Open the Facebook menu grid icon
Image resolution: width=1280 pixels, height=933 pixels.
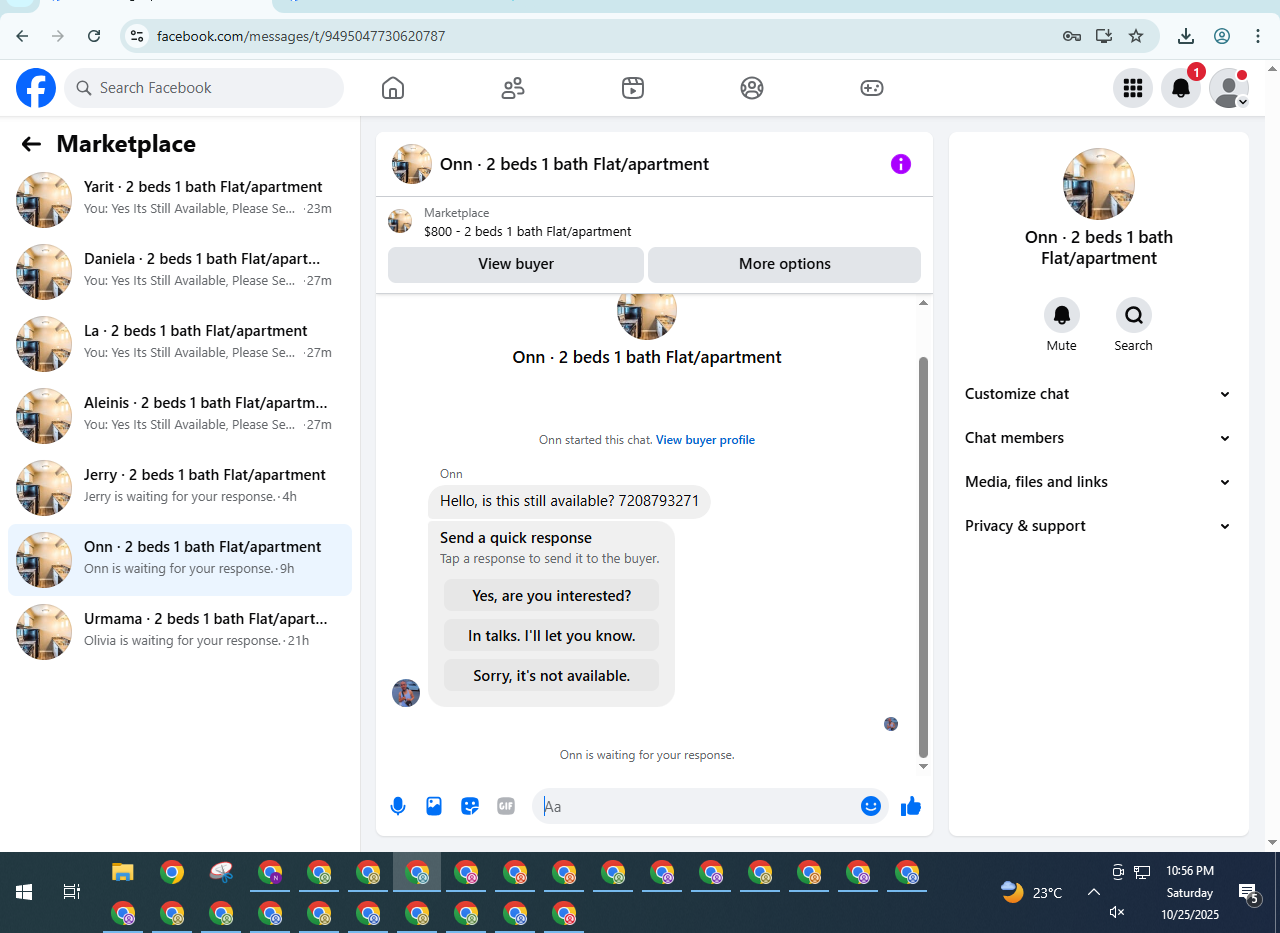[1133, 88]
